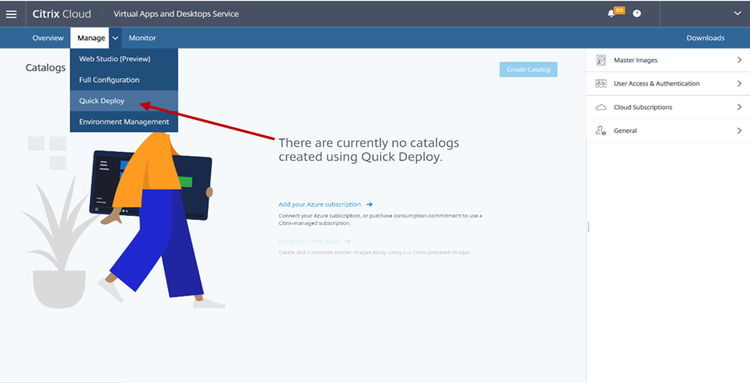Click the Cloud Subscriptions label

click(x=643, y=107)
